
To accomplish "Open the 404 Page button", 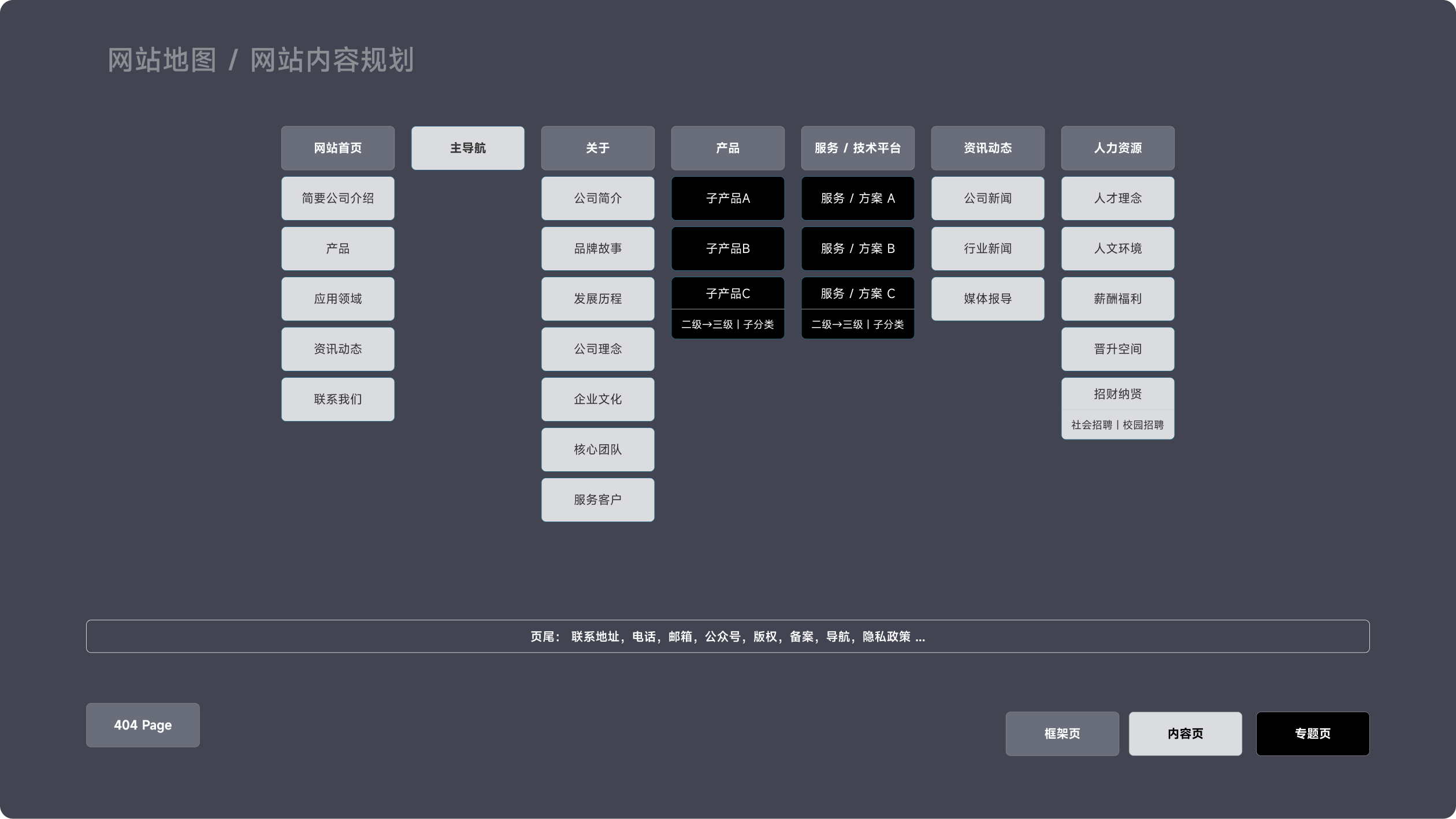I will pyautogui.click(x=143, y=725).
